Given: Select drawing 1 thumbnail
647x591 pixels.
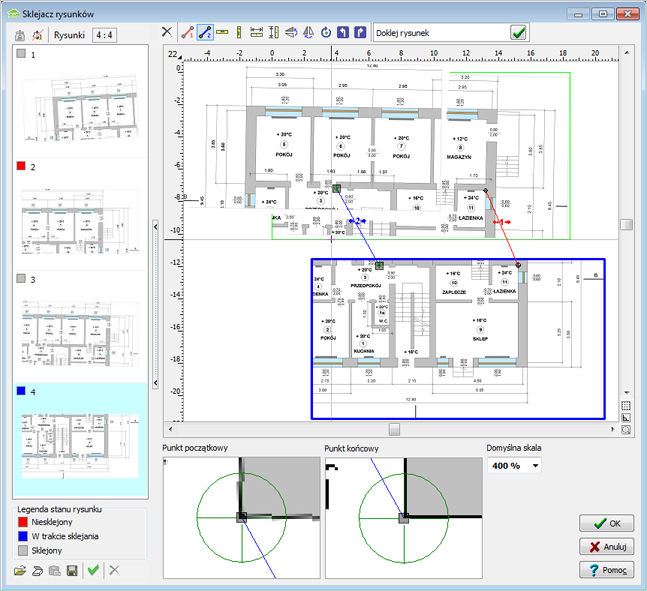Looking at the screenshot, I should click(80, 108).
